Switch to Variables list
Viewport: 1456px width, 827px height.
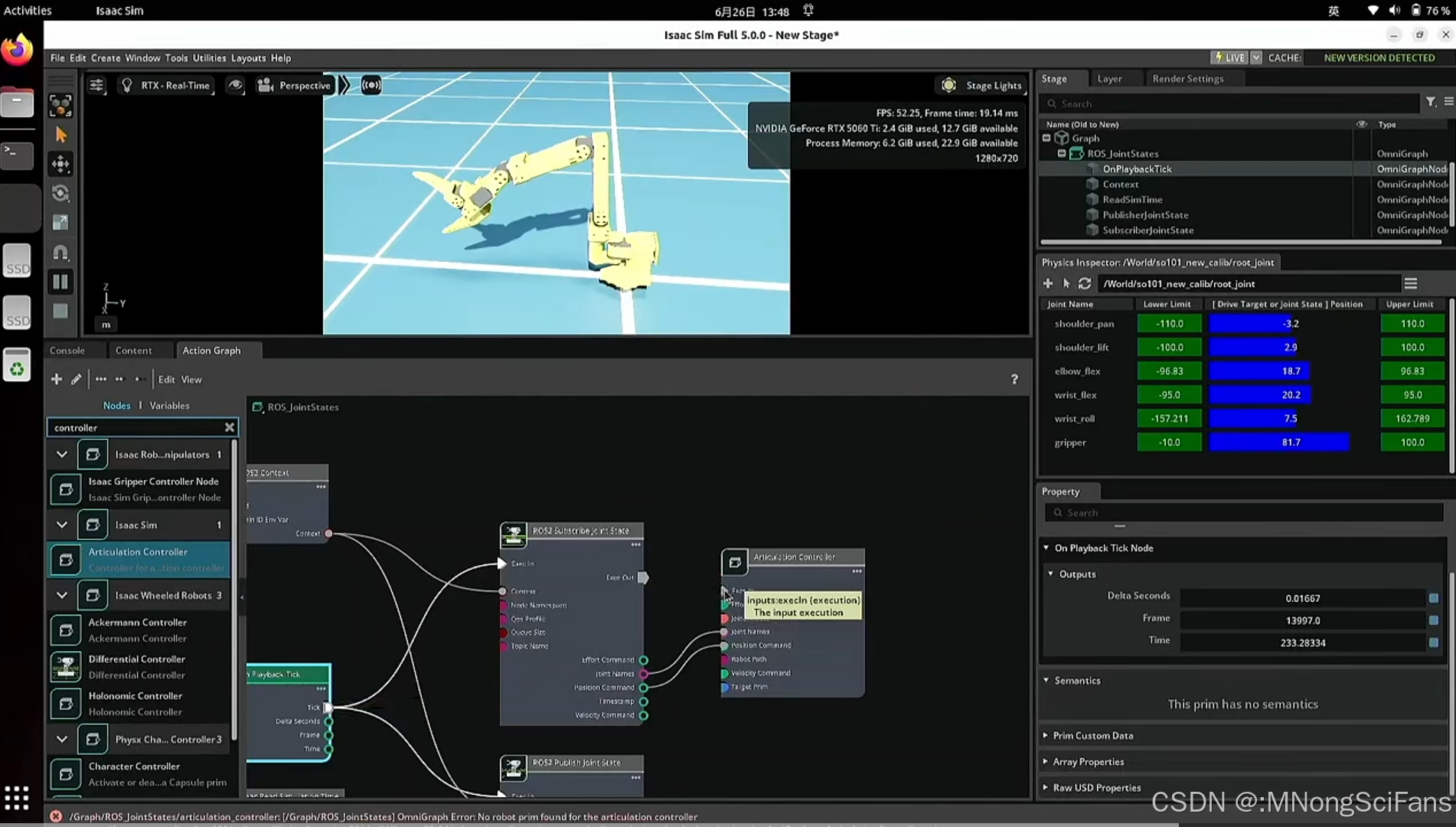point(169,406)
